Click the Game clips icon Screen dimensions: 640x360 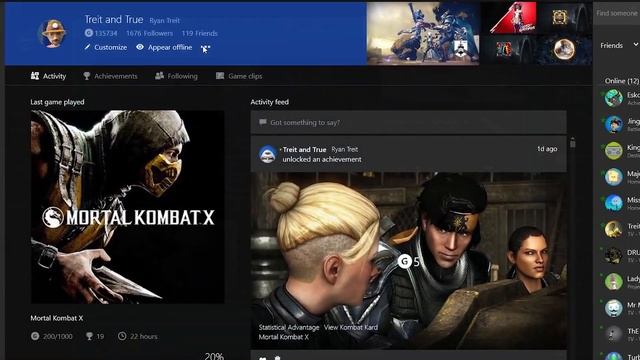coord(220,76)
